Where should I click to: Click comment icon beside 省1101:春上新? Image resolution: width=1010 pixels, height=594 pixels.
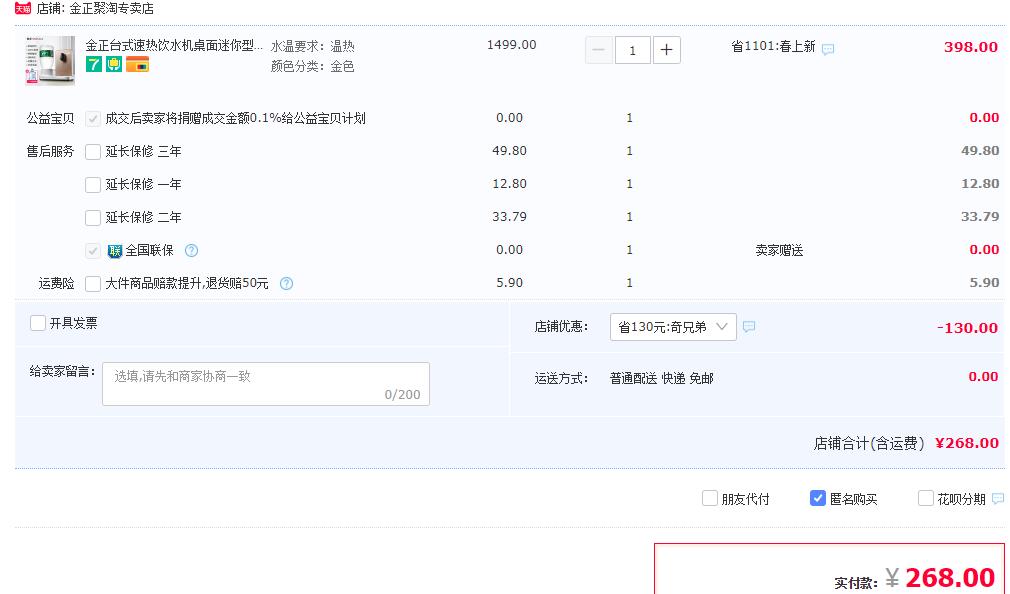pyautogui.click(x=828, y=49)
